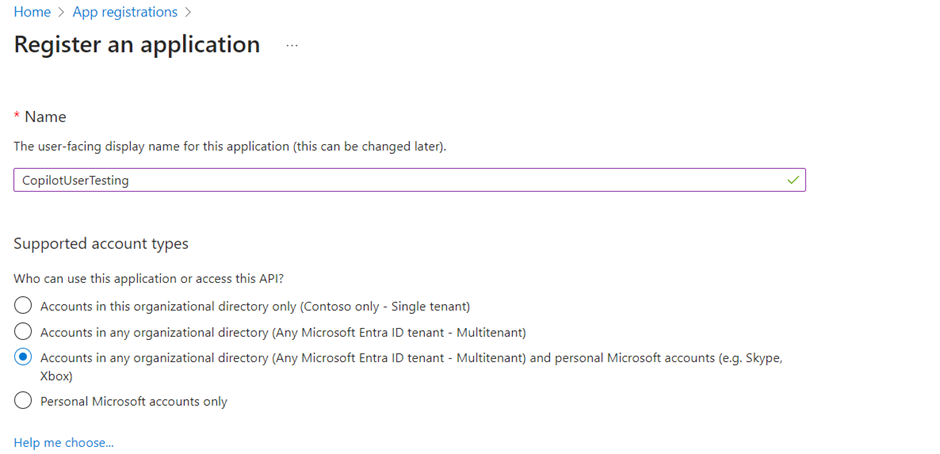
Task: Click the Supported account types heading
Action: [101, 244]
